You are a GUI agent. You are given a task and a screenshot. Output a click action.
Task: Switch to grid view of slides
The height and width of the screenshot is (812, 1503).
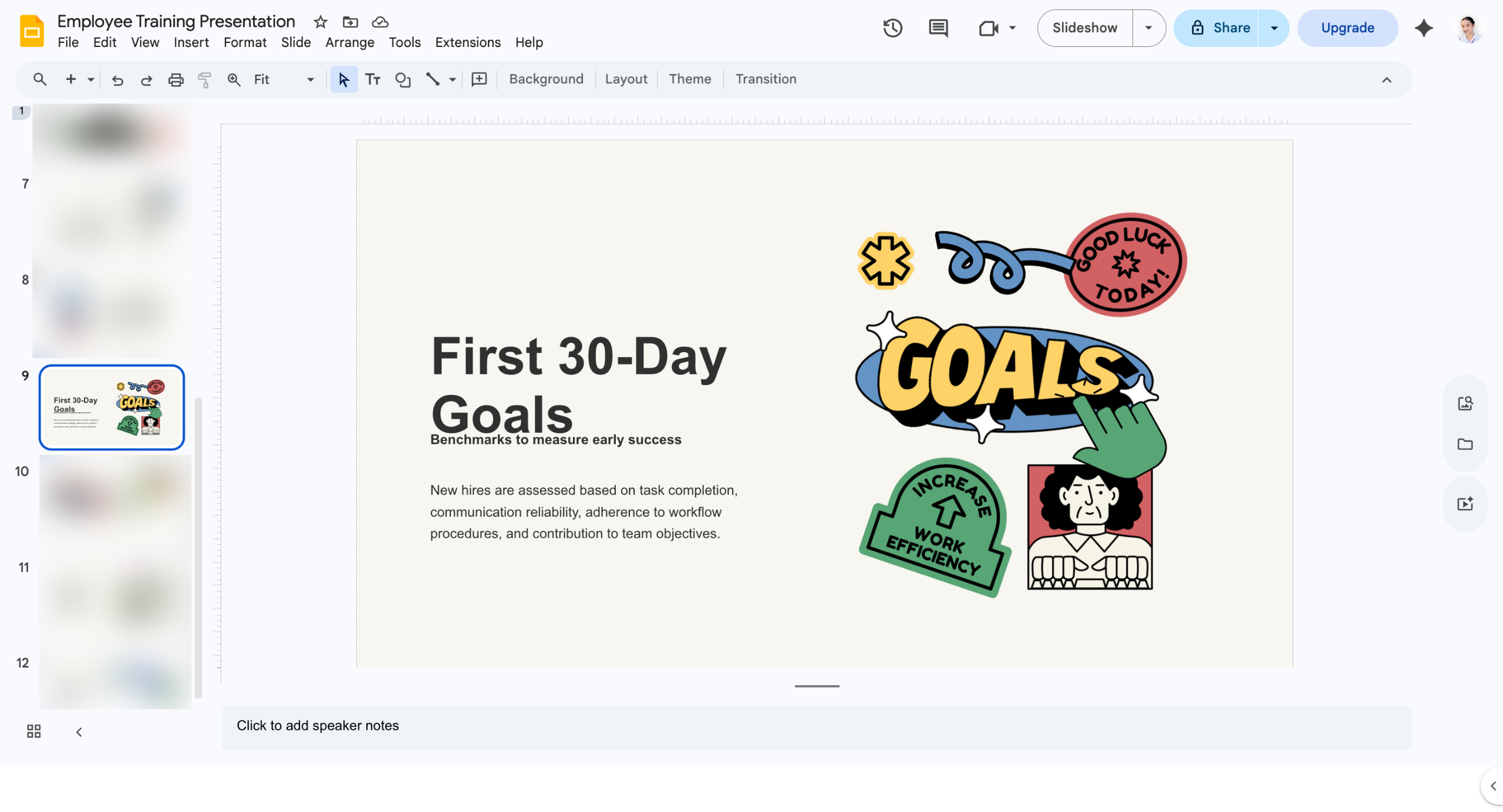click(34, 731)
